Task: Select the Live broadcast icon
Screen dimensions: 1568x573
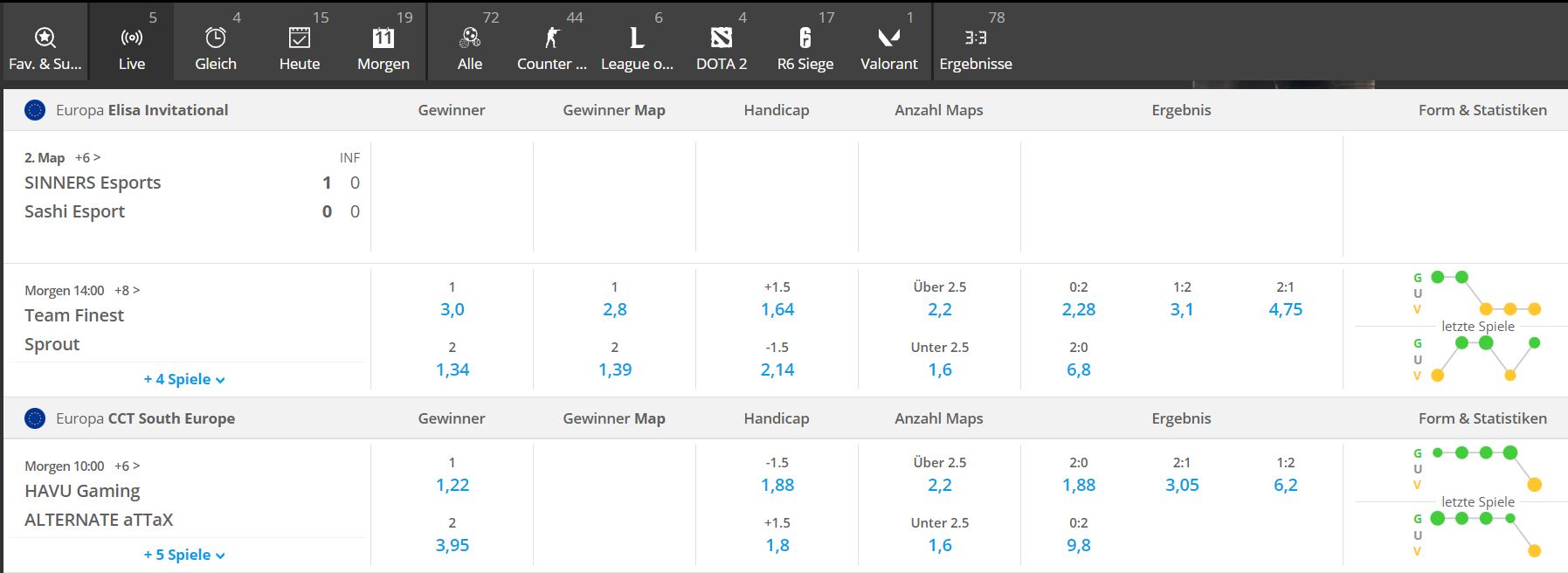Action: click(132, 38)
